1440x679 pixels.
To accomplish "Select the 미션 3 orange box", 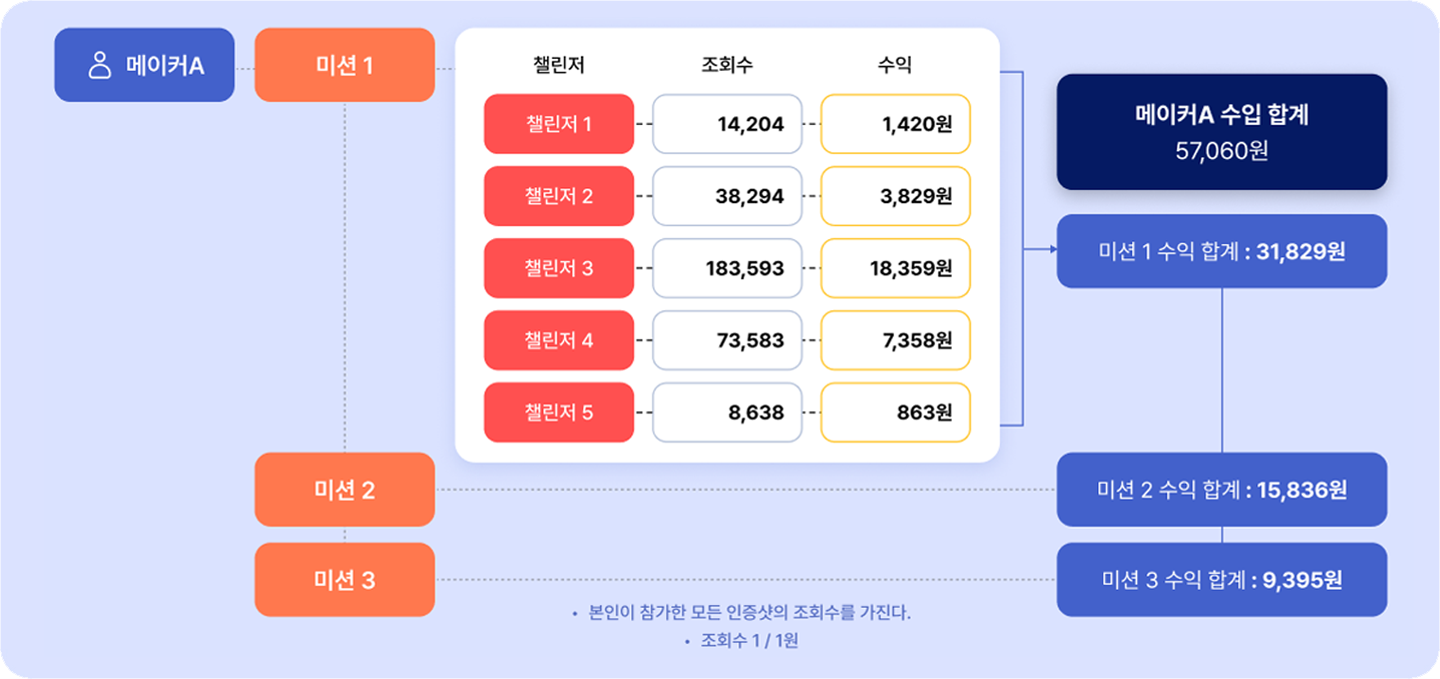I will [x=345, y=580].
